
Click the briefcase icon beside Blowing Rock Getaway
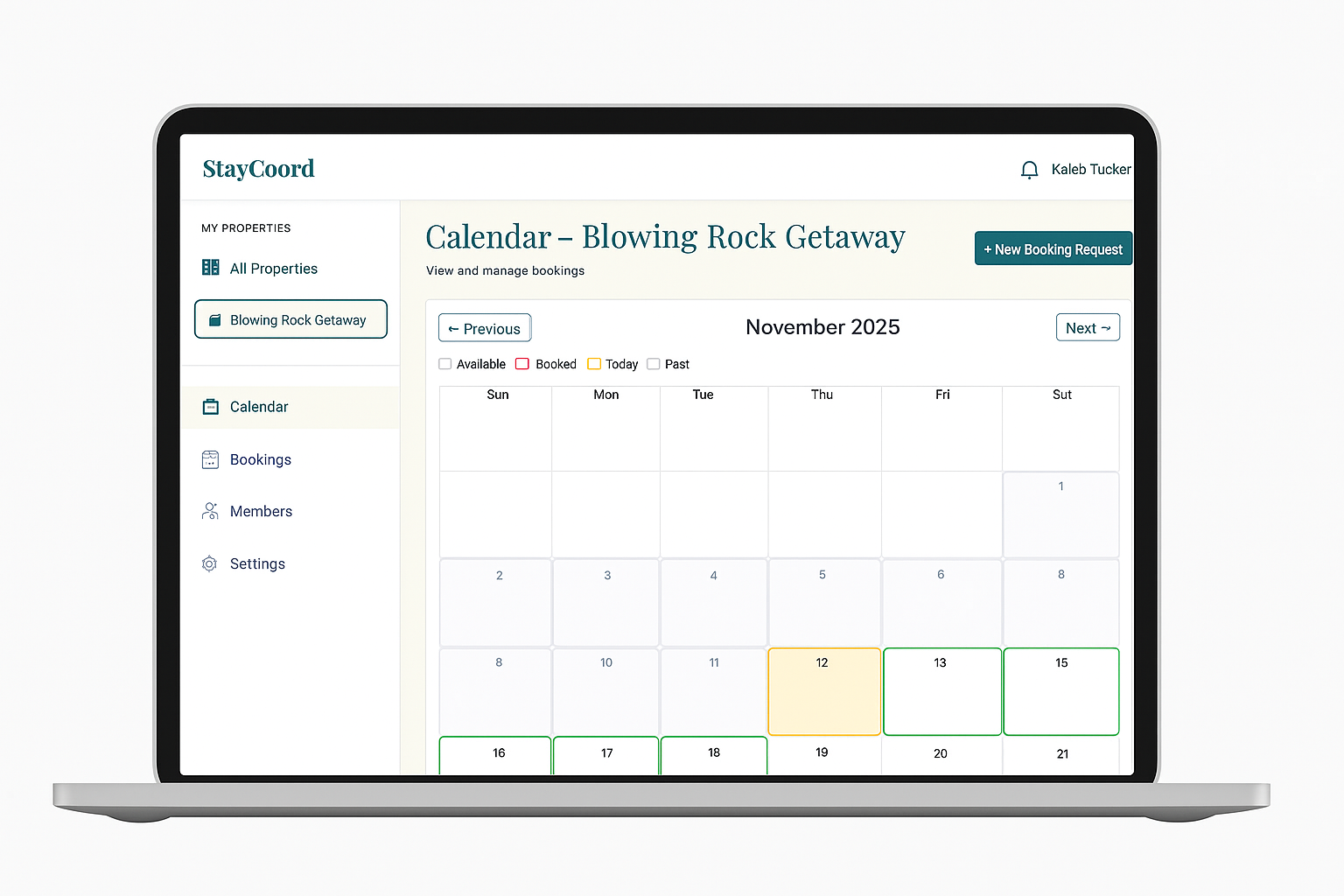pyautogui.click(x=215, y=319)
